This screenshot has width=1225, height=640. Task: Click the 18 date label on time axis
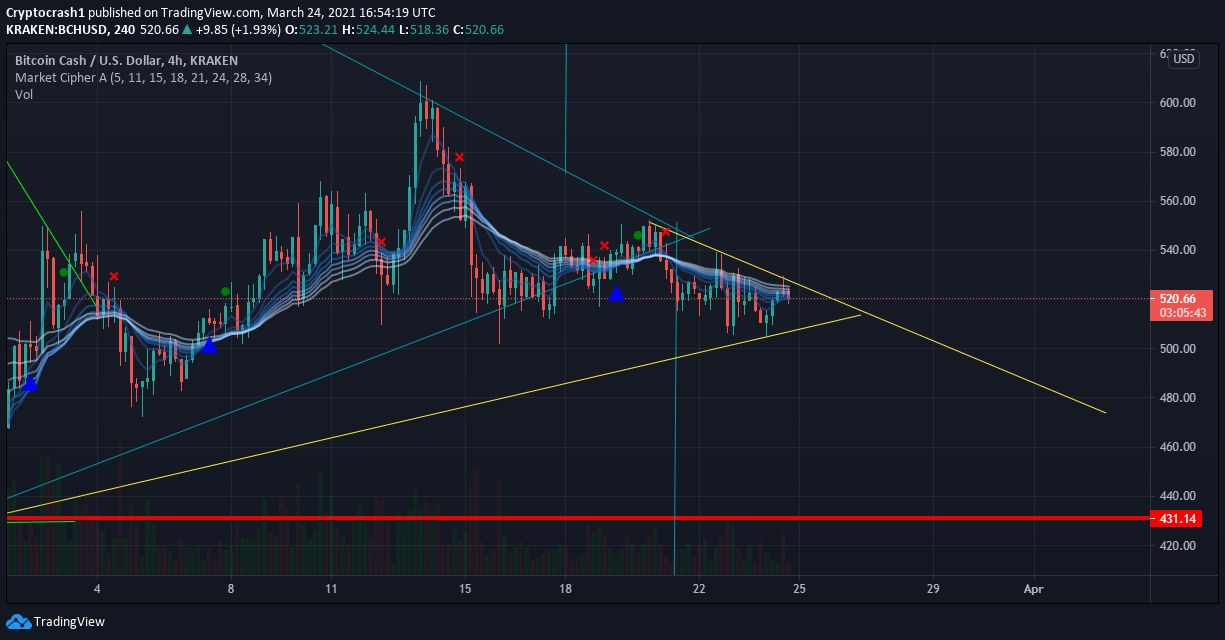click(565, 590)
